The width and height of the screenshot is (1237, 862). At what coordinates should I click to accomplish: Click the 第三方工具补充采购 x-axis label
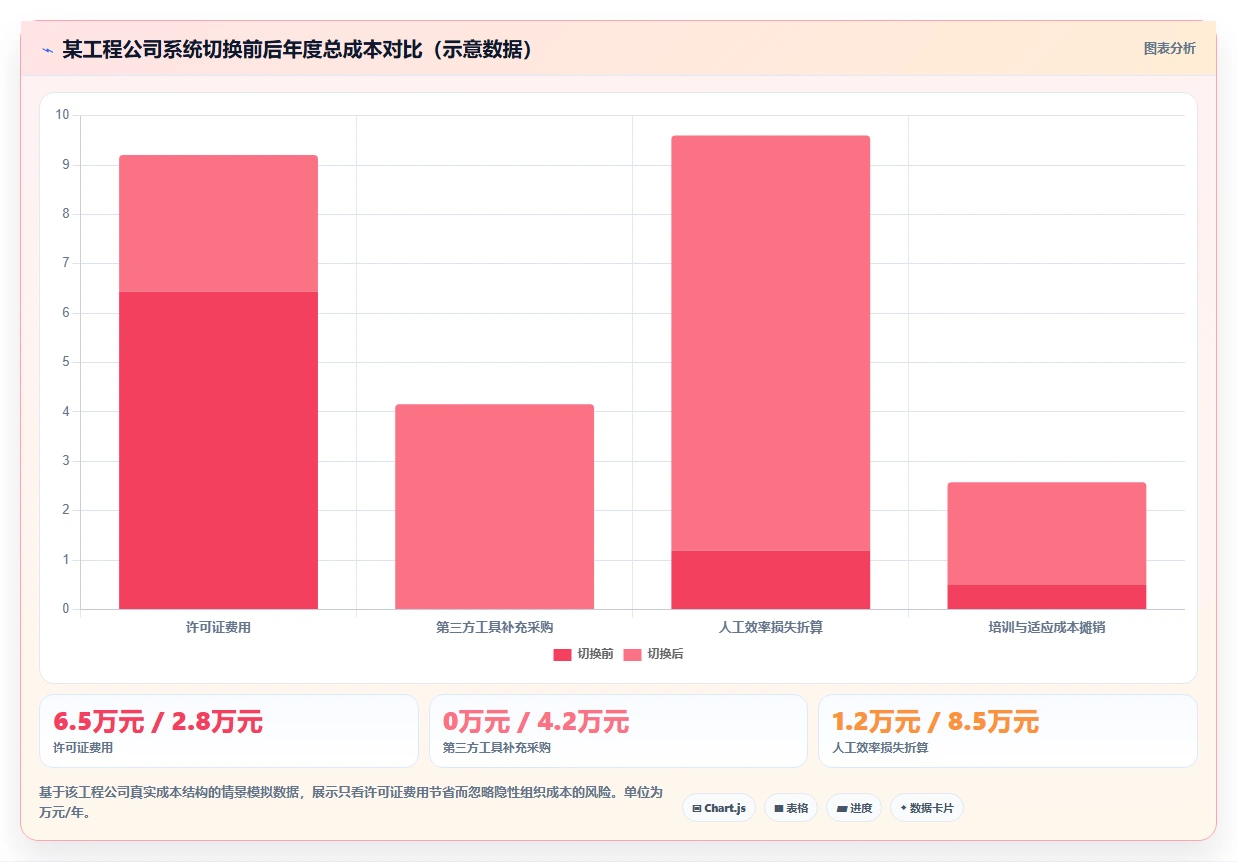494,628
